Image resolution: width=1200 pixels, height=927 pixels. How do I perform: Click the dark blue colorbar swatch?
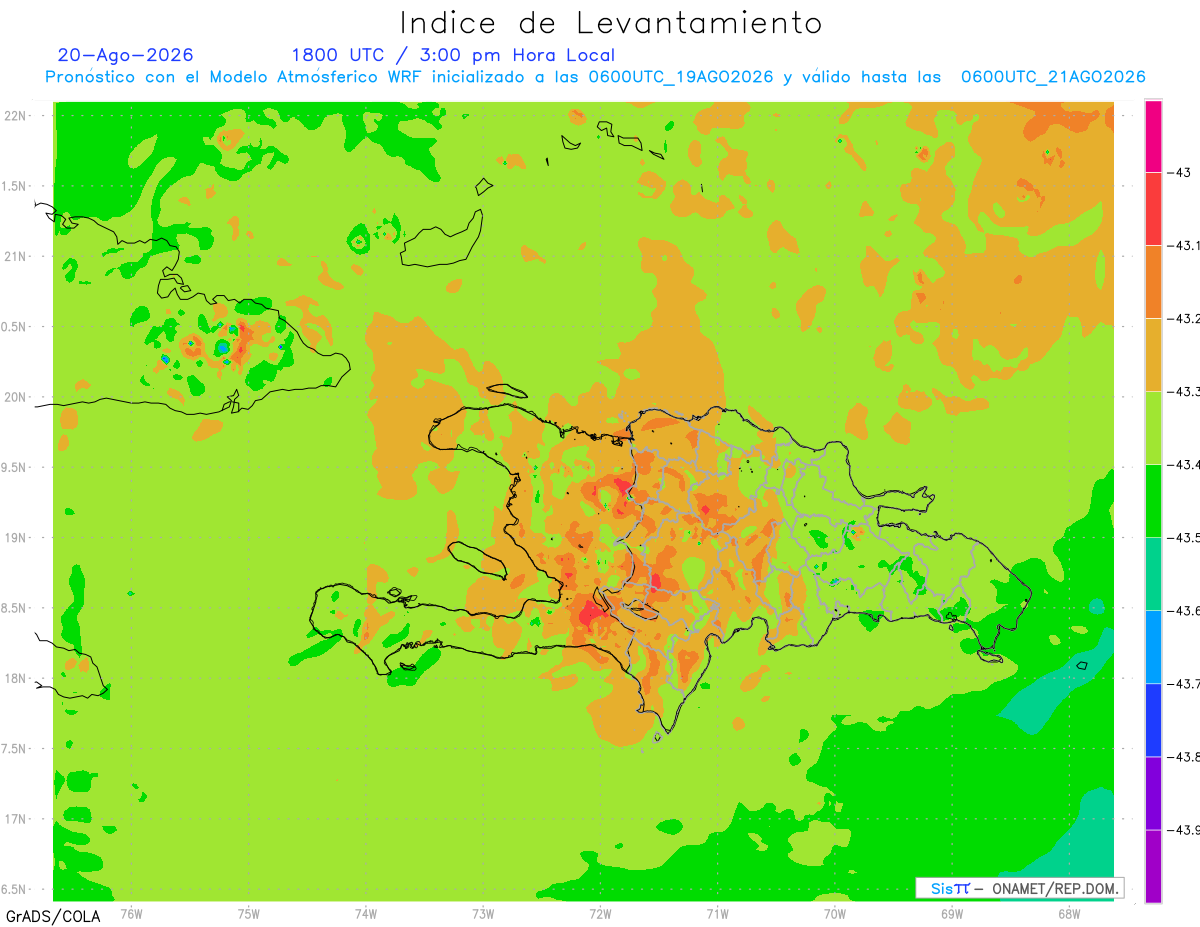click(x=1153, y=719)
